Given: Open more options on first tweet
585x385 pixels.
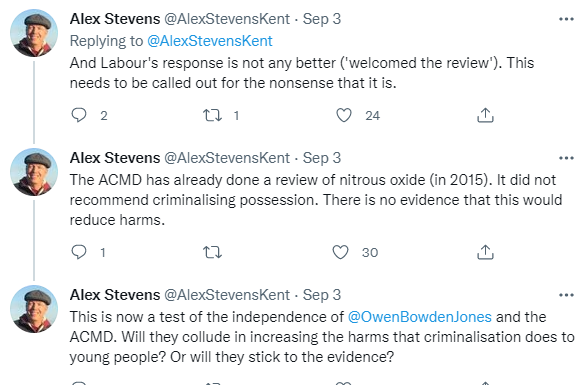Looking at the screenshot, I should point(566,19).
